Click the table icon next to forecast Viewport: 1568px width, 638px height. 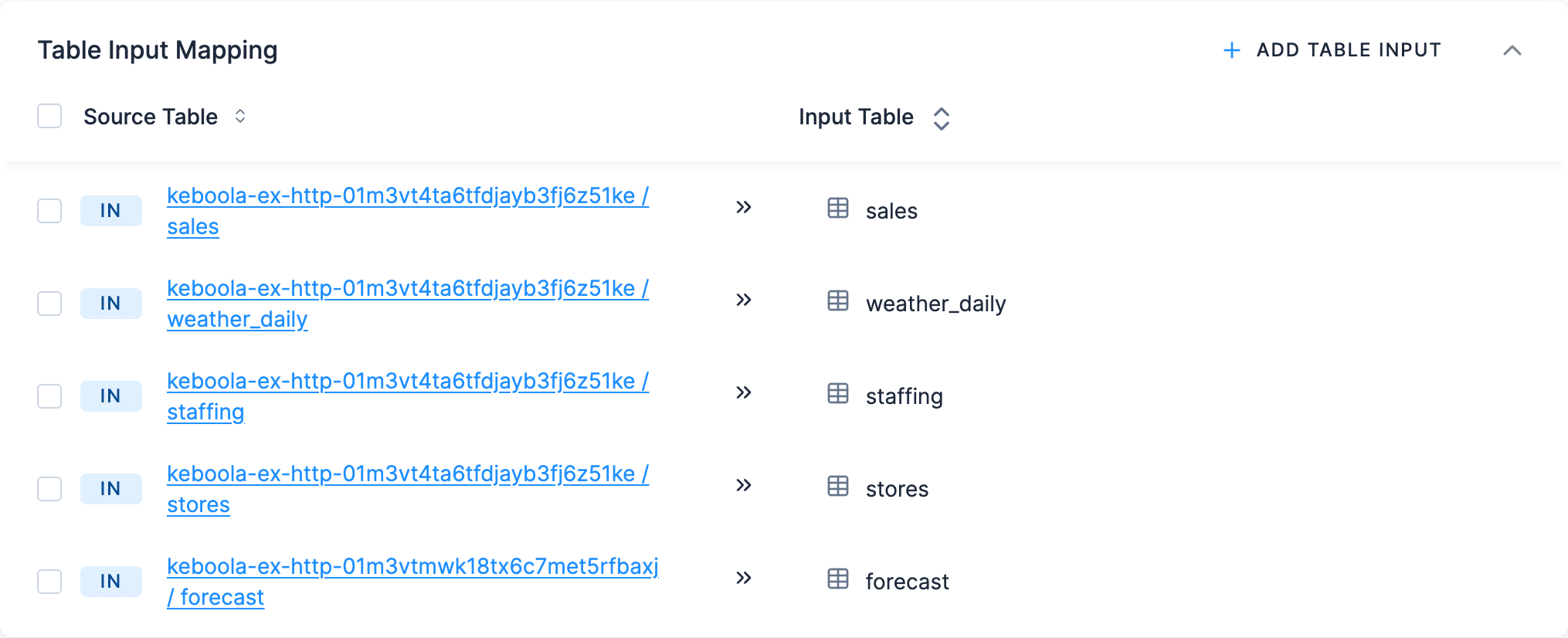click(838, 579)
